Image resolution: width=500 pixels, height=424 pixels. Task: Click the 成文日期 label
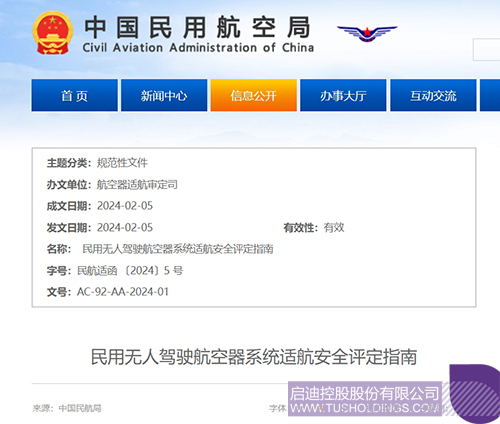[69, 206]
